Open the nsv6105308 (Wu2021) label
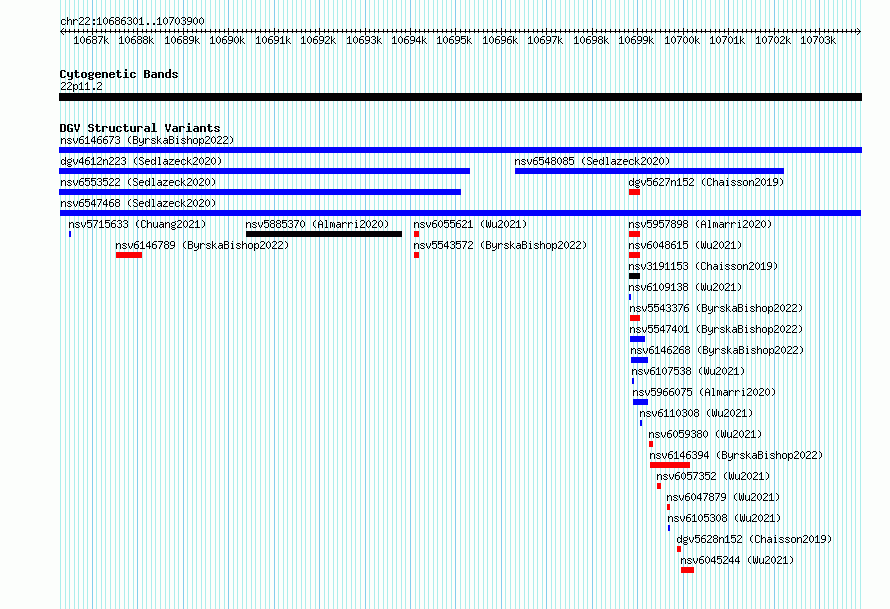890x609 pixels. (x=724, y=518)
